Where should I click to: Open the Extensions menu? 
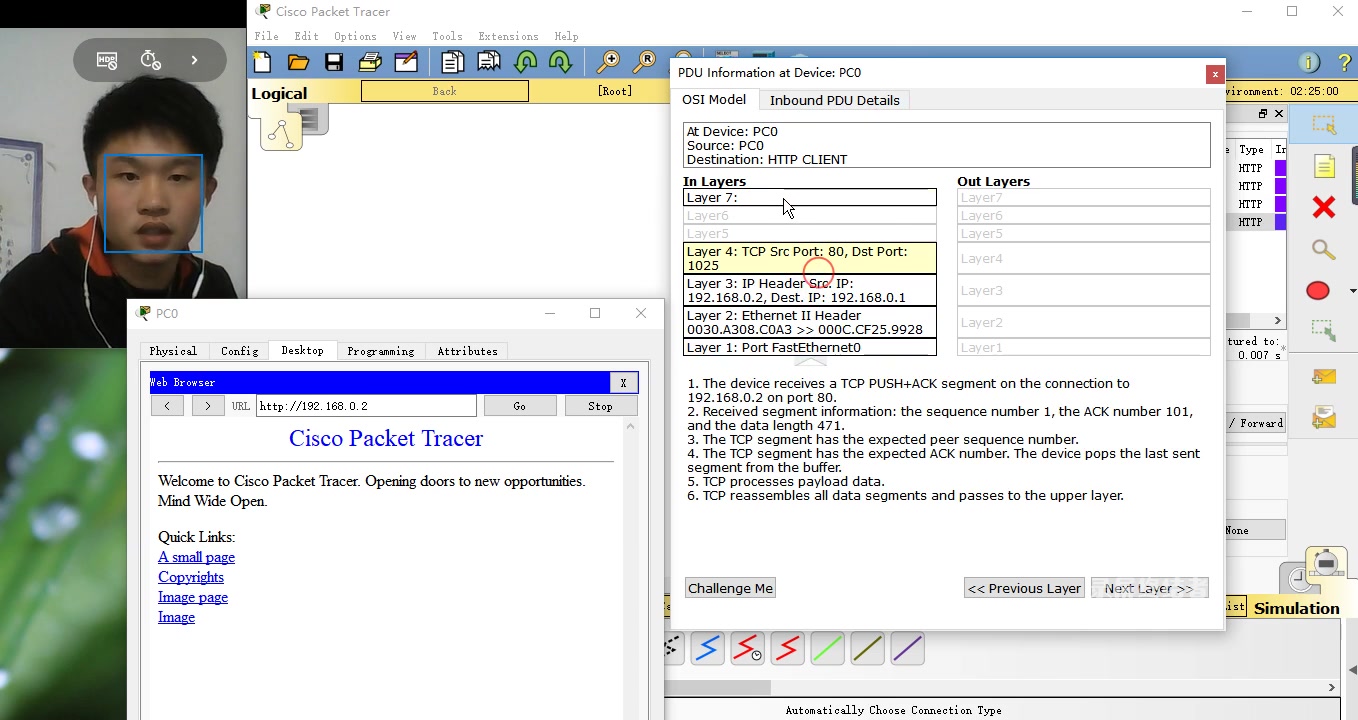508,36
